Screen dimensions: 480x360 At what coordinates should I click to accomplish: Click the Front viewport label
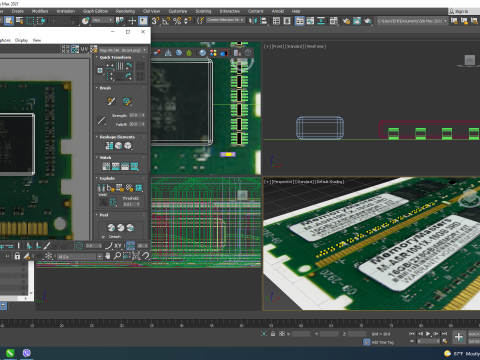coord(295,46)
